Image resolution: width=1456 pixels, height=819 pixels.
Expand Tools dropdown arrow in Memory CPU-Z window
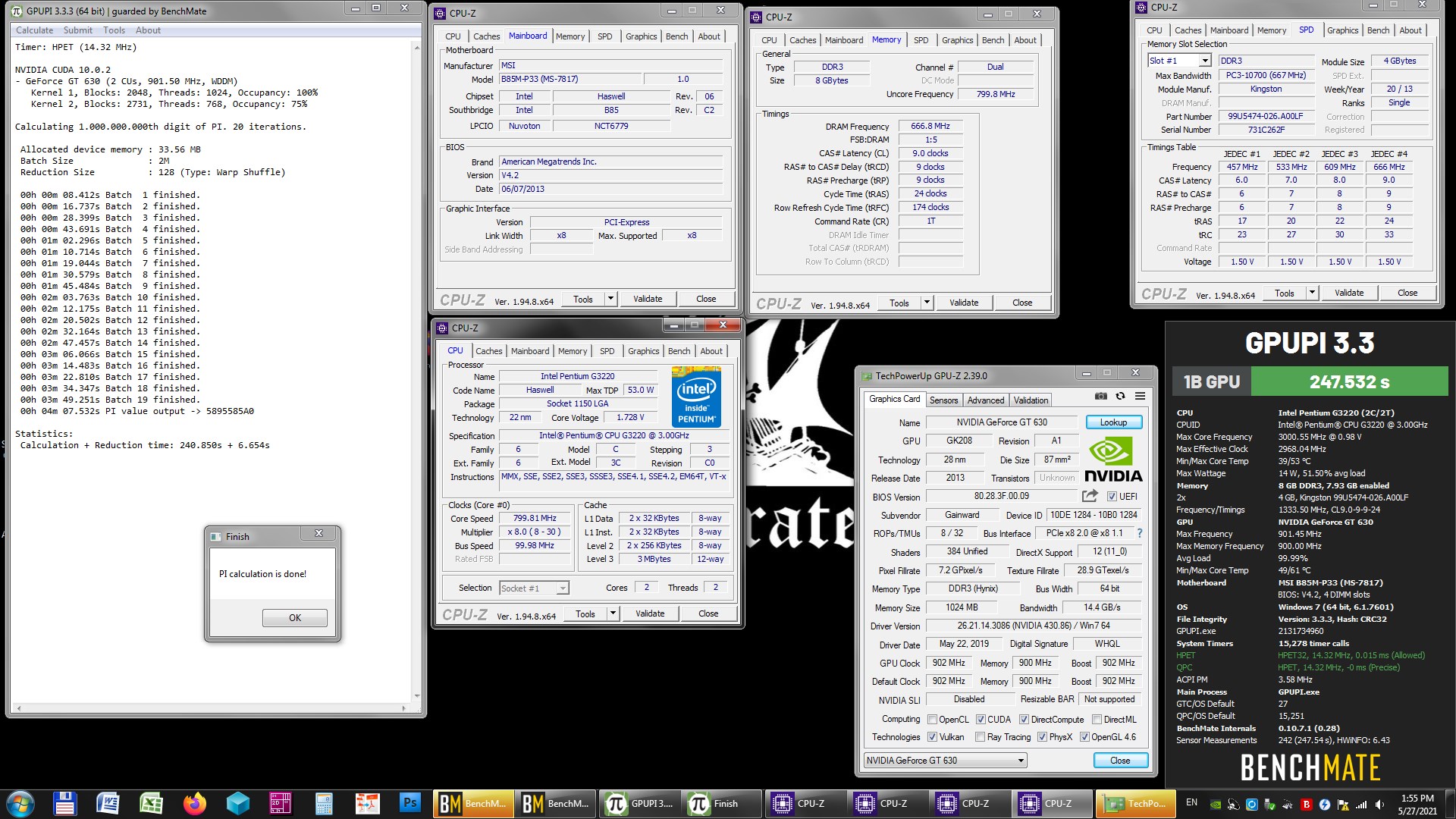[x=927, y=303]
